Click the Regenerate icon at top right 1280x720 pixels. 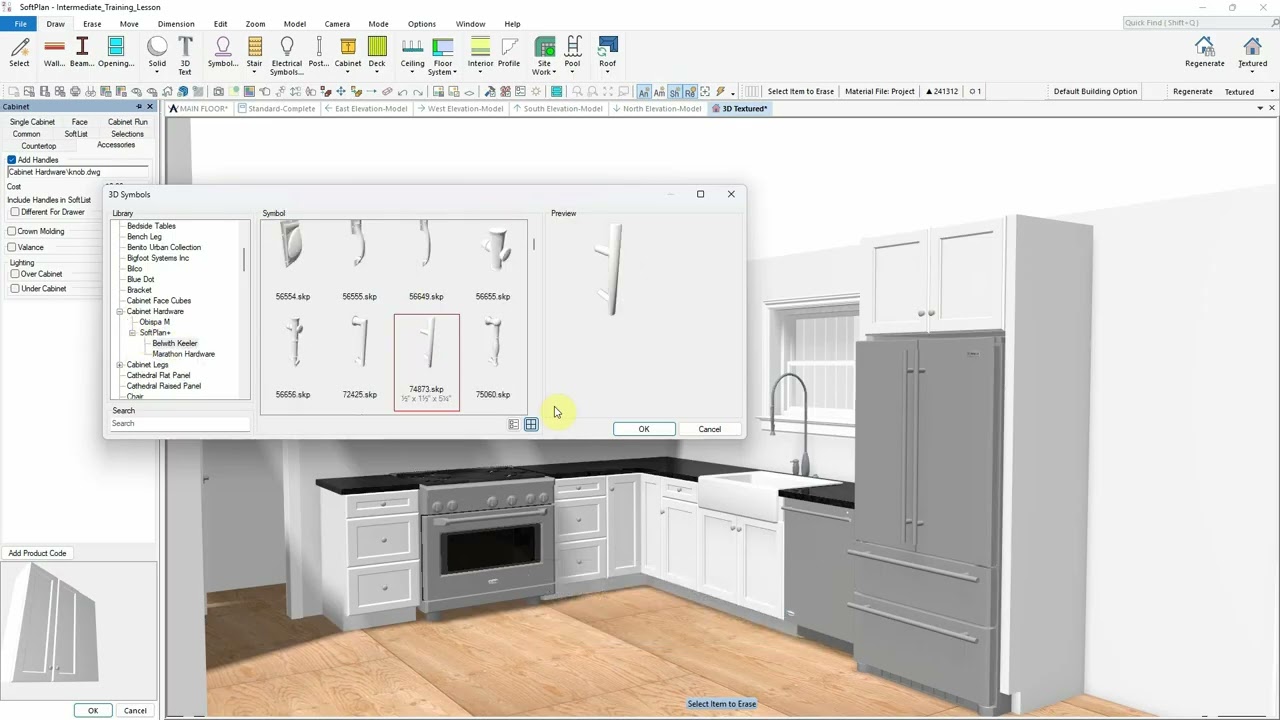(x=1204, y=53)
